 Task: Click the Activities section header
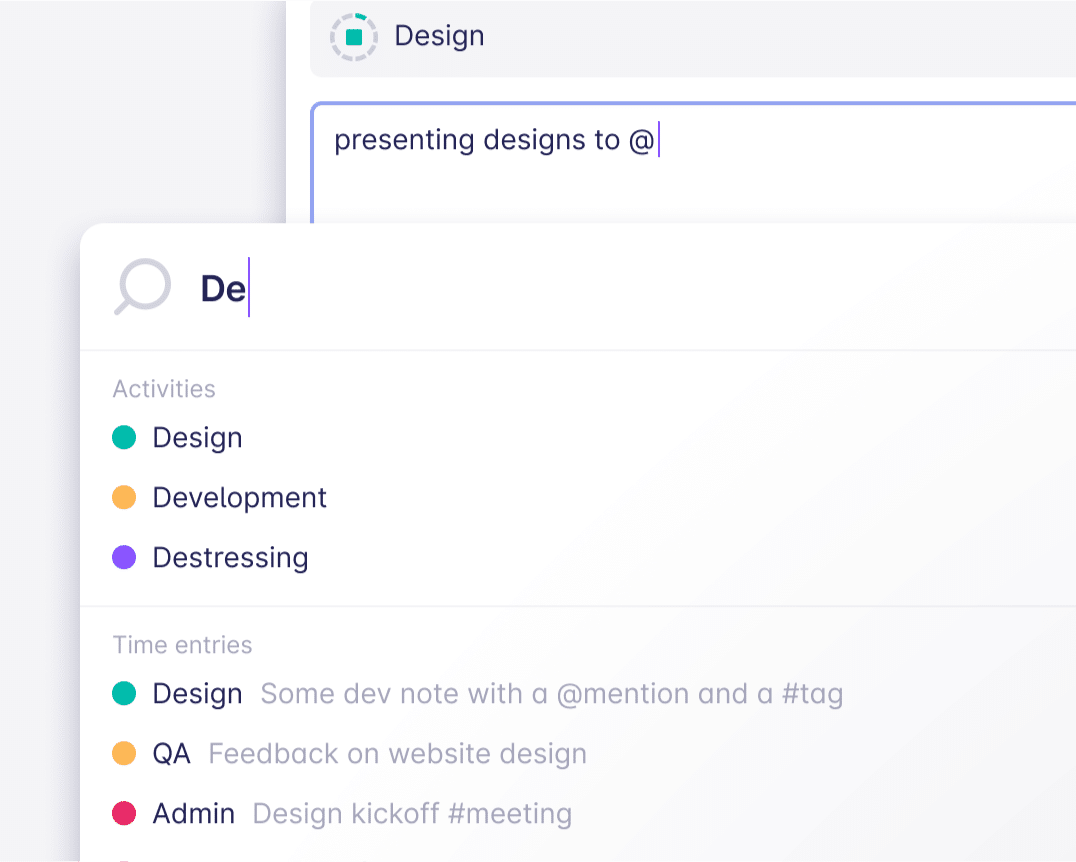[x=164, y=389]
